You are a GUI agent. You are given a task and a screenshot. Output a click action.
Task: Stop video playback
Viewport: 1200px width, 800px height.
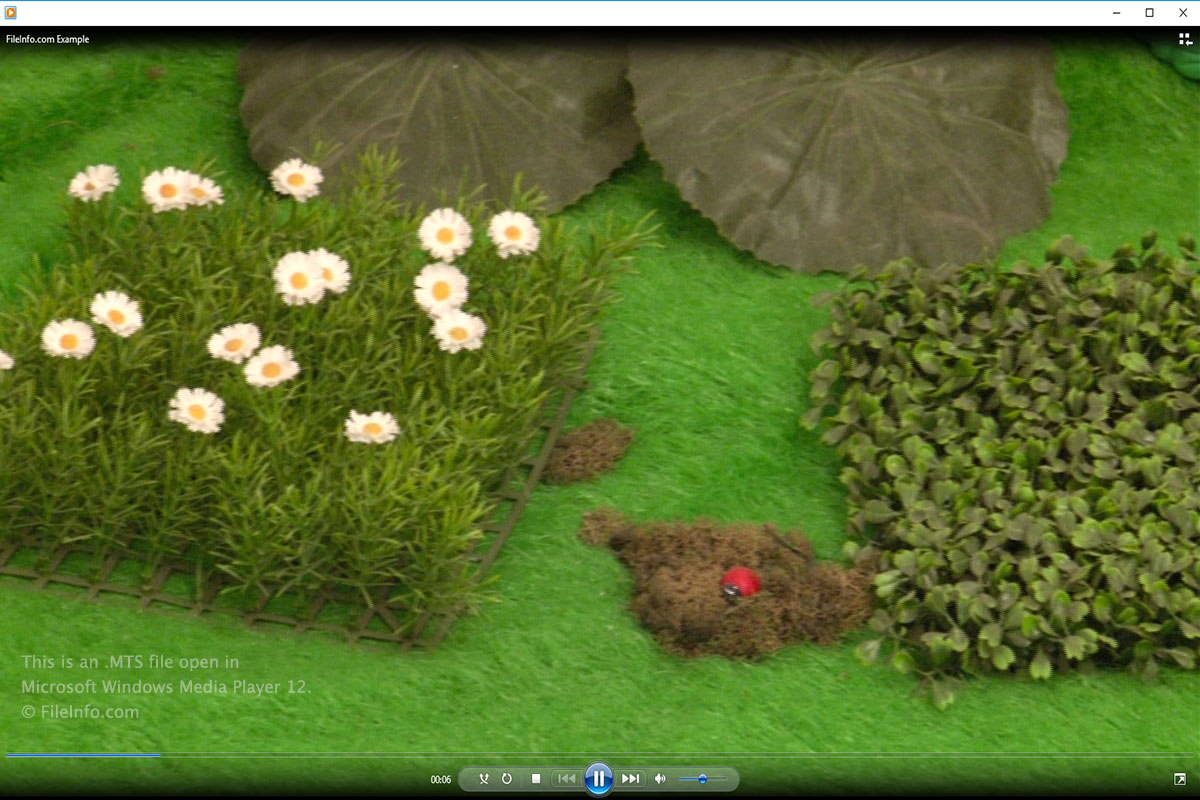point(536,778)
